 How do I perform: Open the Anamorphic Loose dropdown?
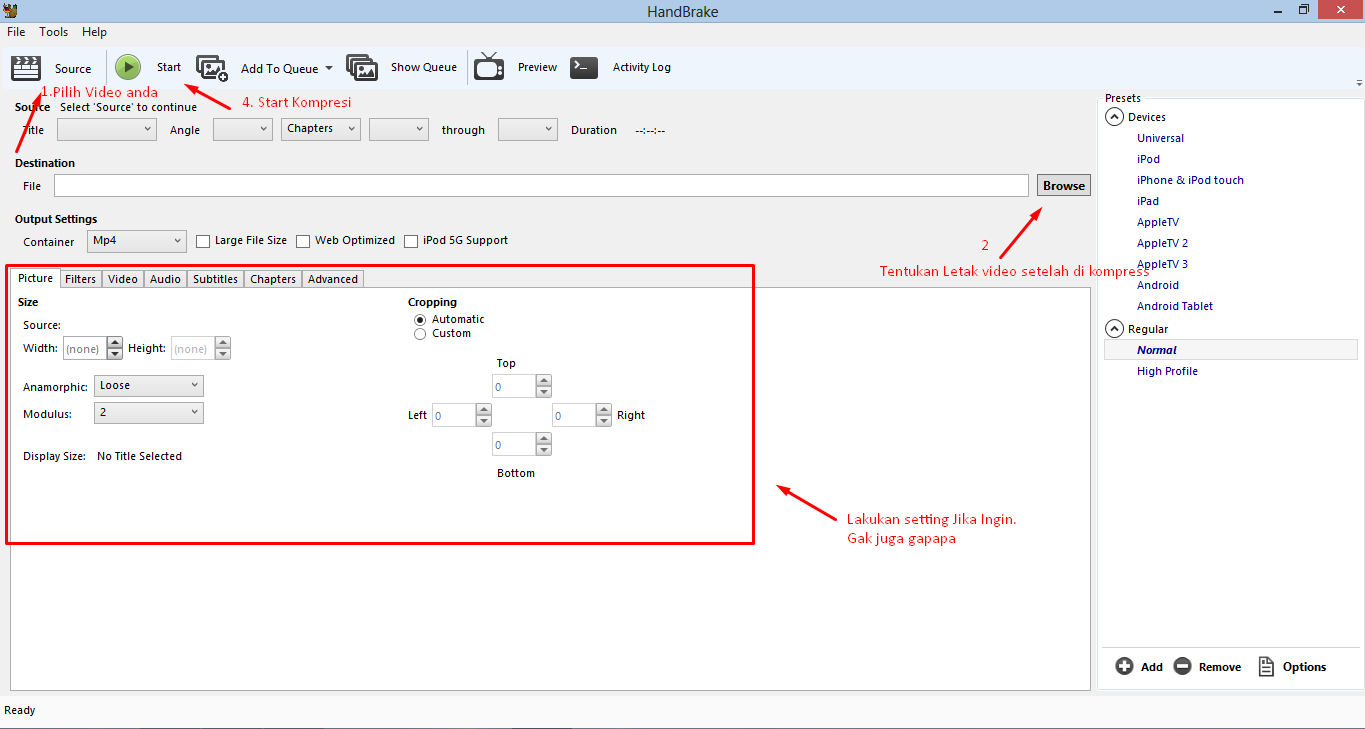pos(149,386)
